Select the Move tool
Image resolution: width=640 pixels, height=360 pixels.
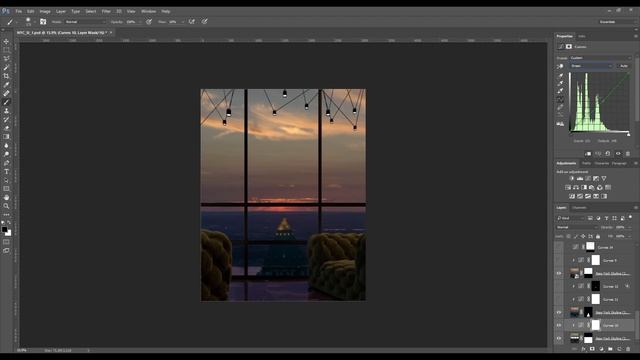coord(6,42)
